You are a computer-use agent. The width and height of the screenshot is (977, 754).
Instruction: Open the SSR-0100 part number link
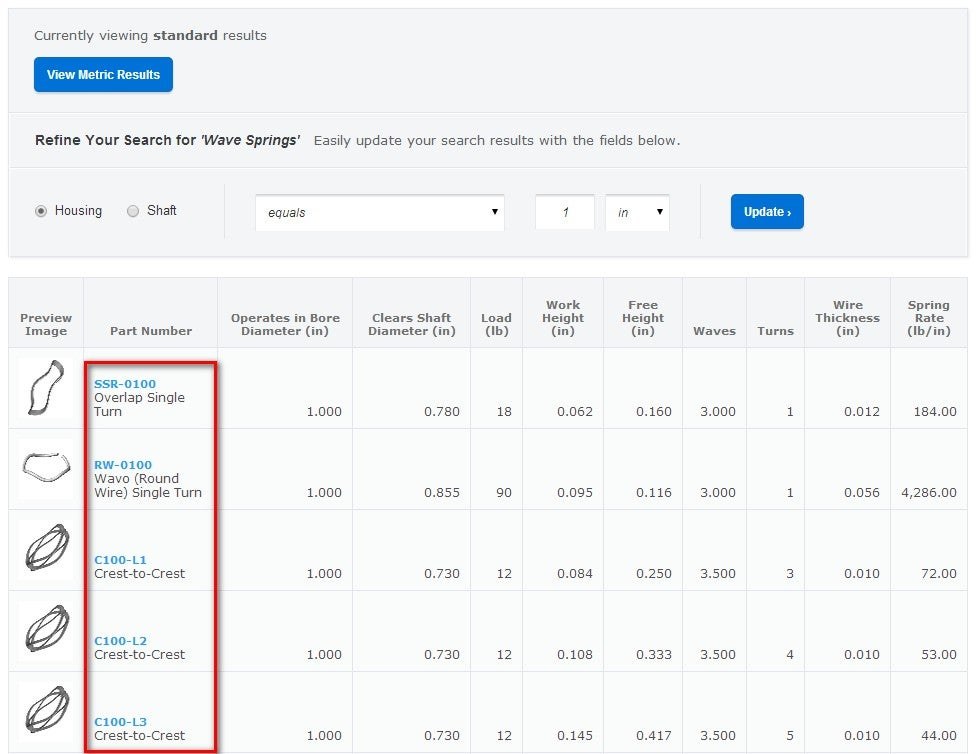pos(125,384)
